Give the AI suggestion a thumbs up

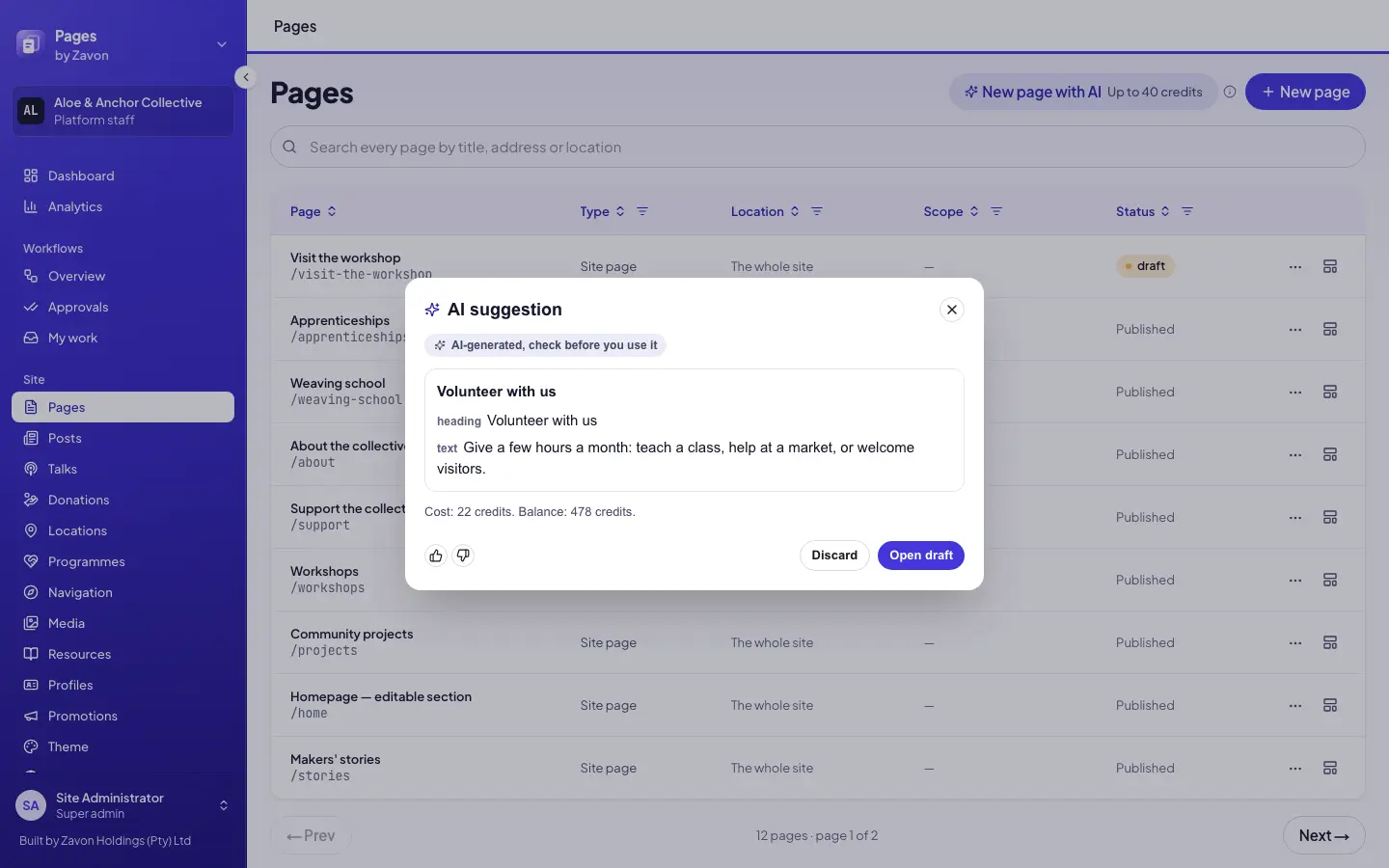[x=436, y=556]
